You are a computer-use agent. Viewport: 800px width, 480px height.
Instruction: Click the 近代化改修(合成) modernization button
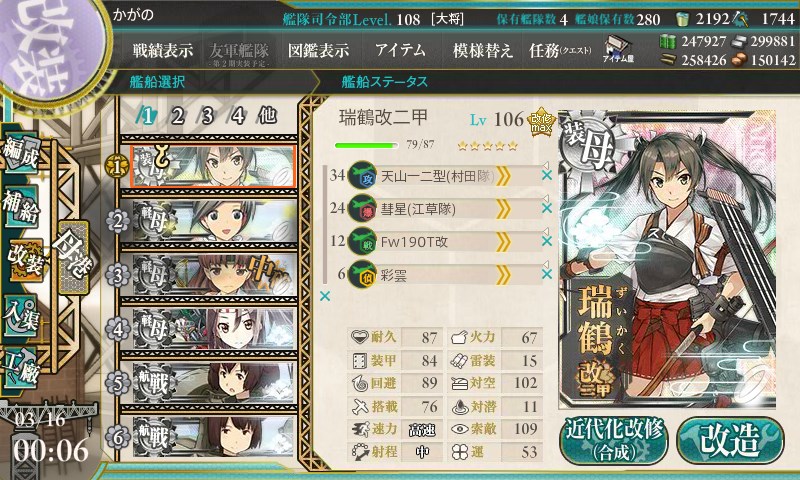tap(614, 440)
